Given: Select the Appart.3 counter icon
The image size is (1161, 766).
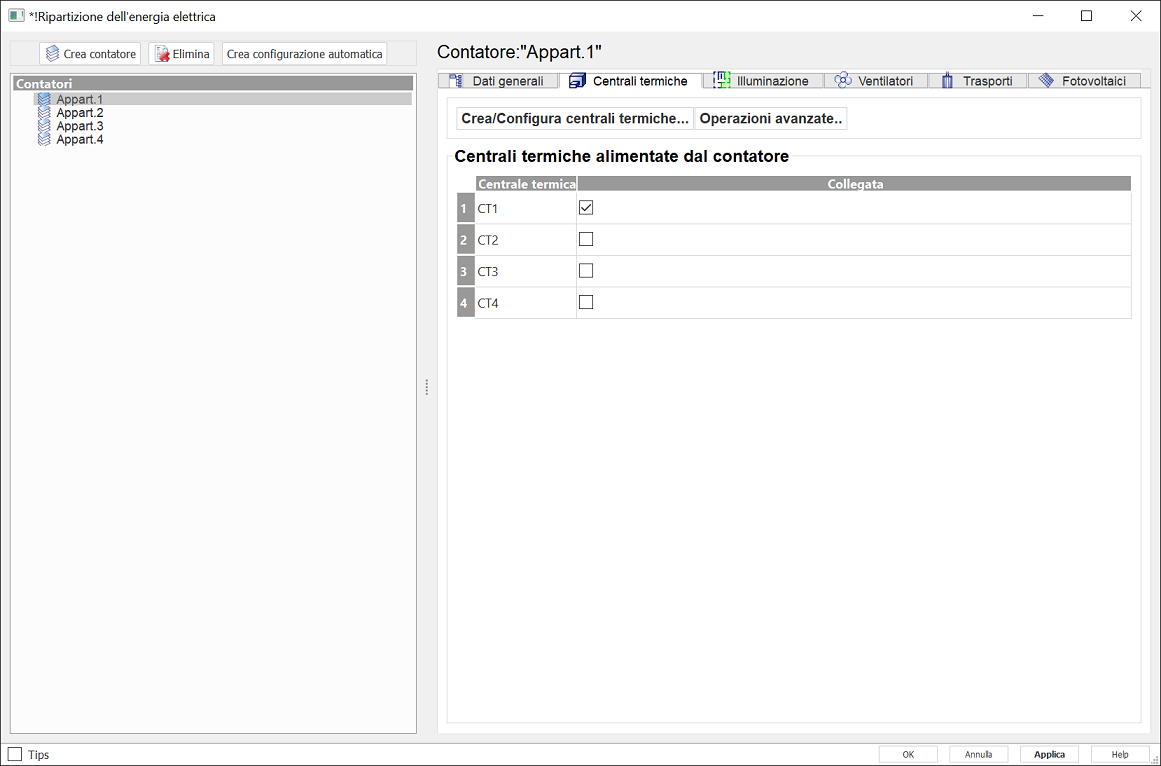Looking at the screenshot, I should (44, 126).
